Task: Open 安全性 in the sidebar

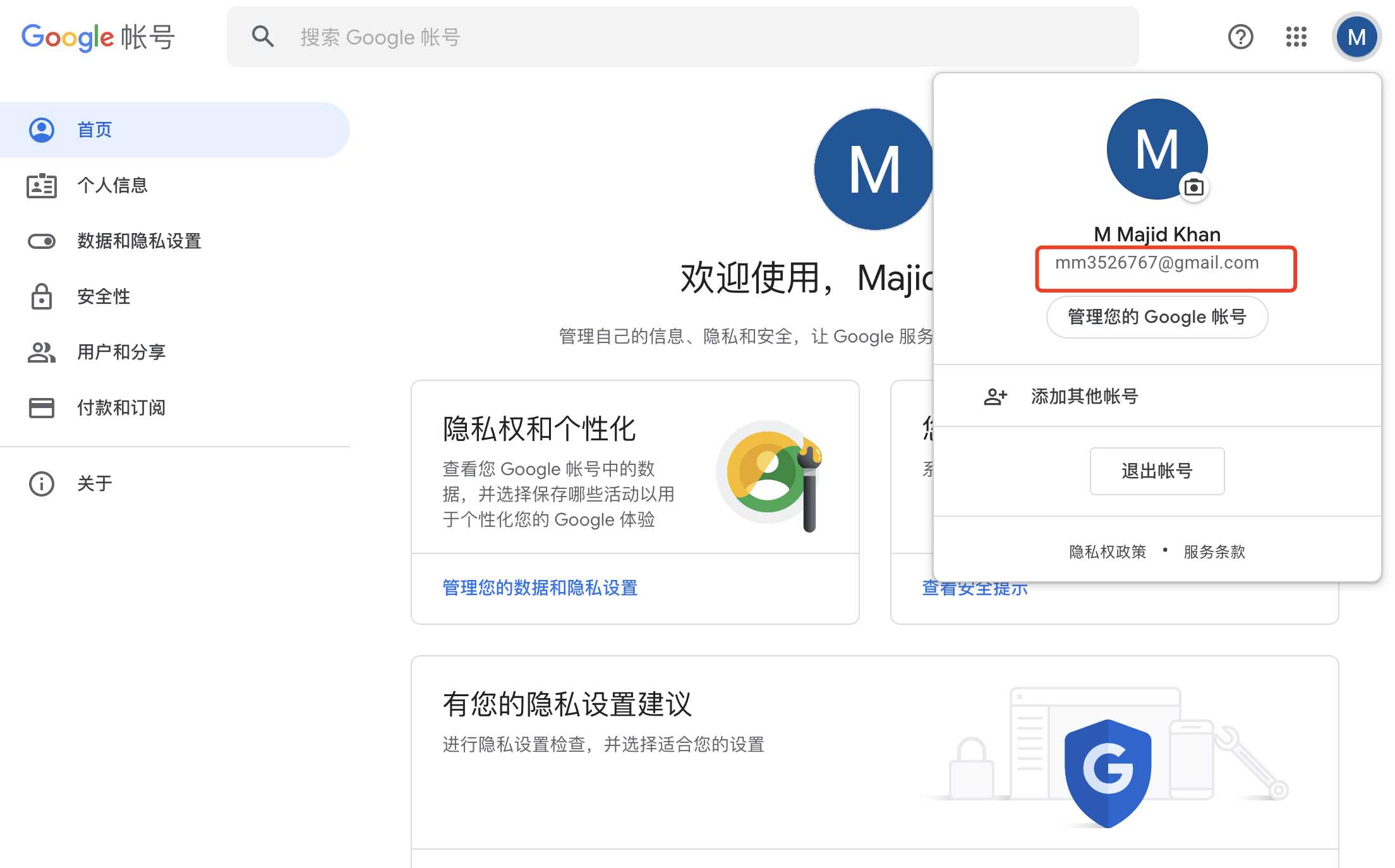Action: tap(174, 297)
